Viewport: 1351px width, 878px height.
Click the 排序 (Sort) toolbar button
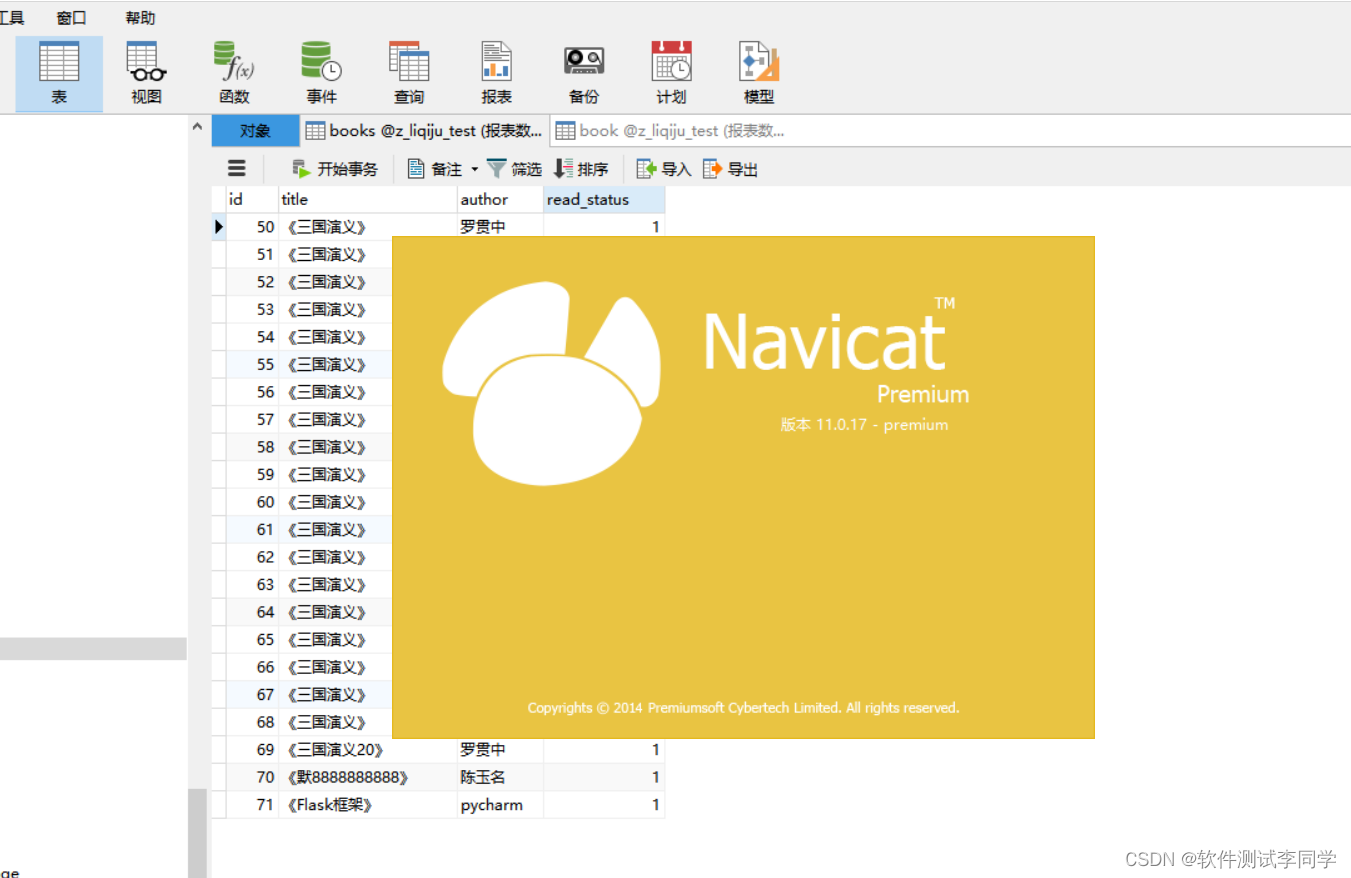pos(582,169)
